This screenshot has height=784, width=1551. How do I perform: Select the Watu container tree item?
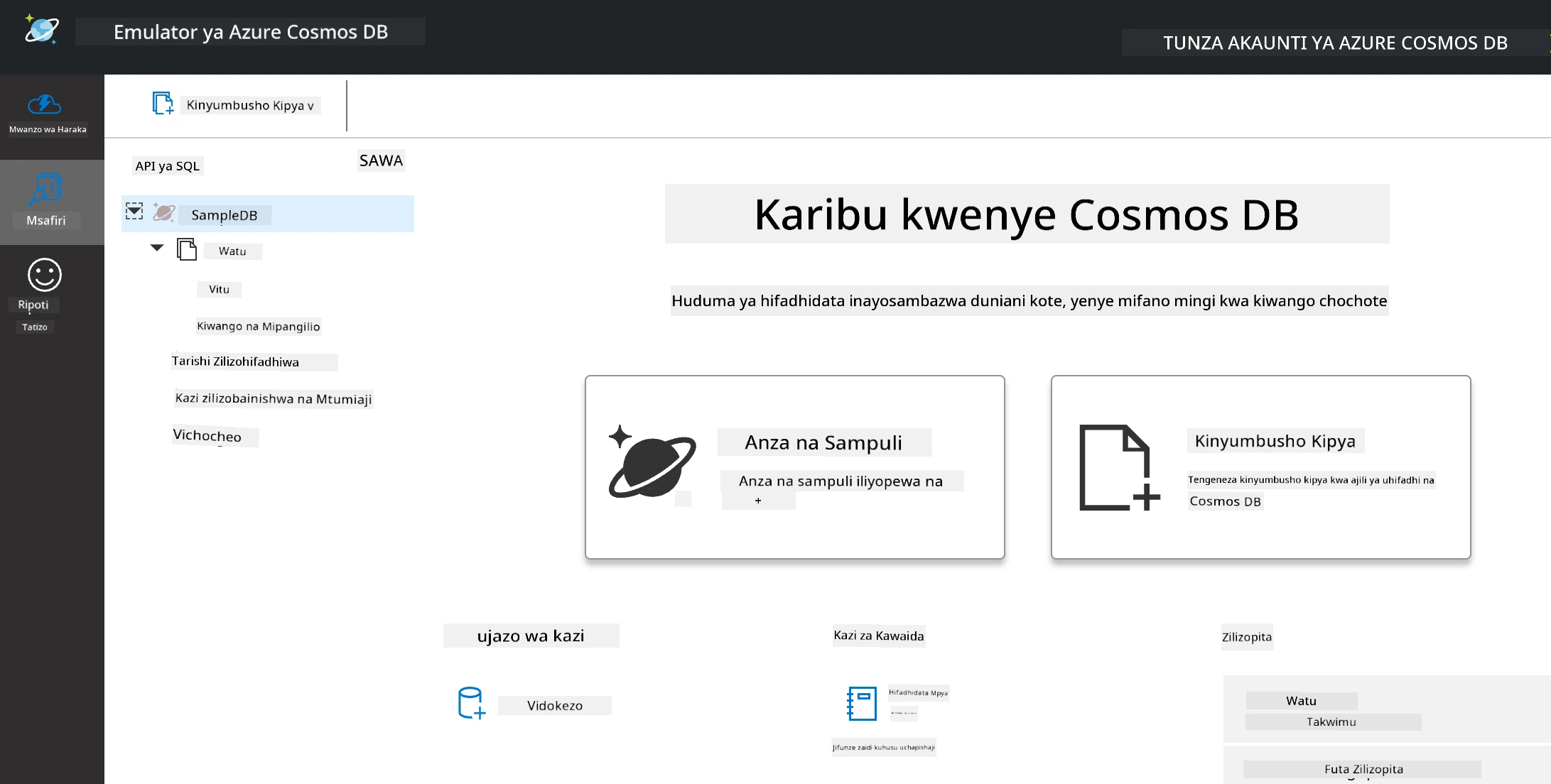pos(232,251)
